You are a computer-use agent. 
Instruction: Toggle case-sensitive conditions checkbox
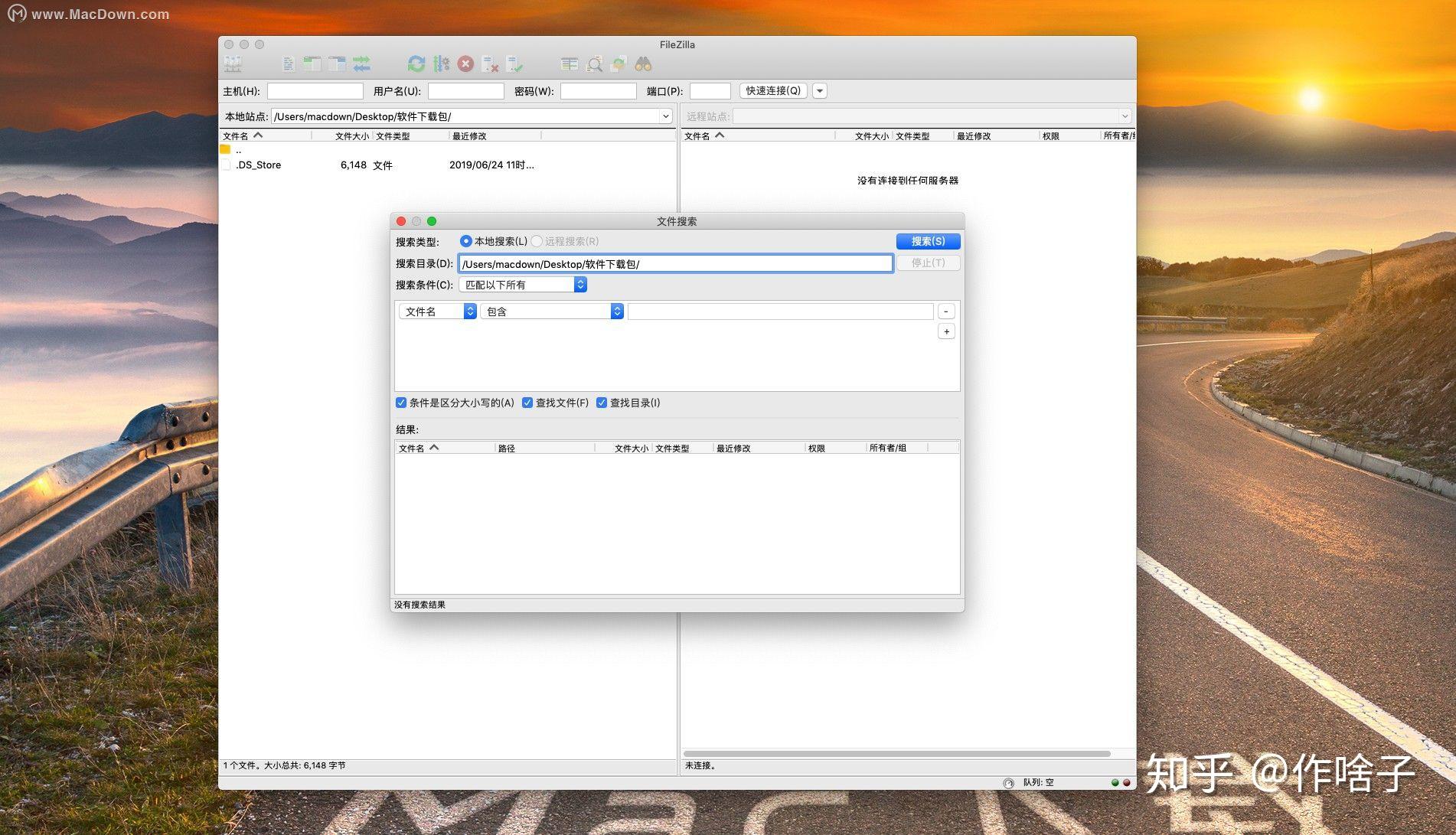(401, 403)
